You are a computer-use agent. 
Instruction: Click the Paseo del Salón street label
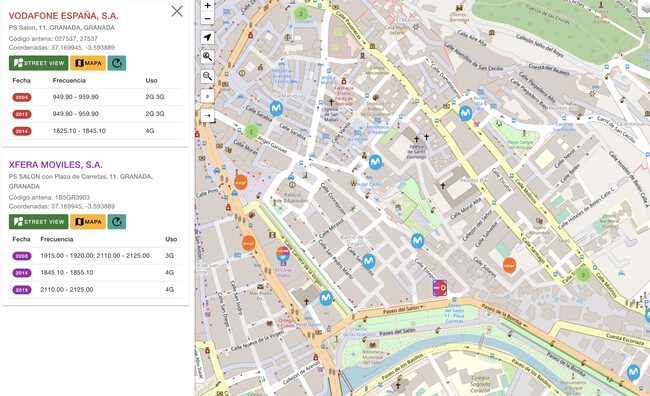pyautogui.click(x=400, y=309)
